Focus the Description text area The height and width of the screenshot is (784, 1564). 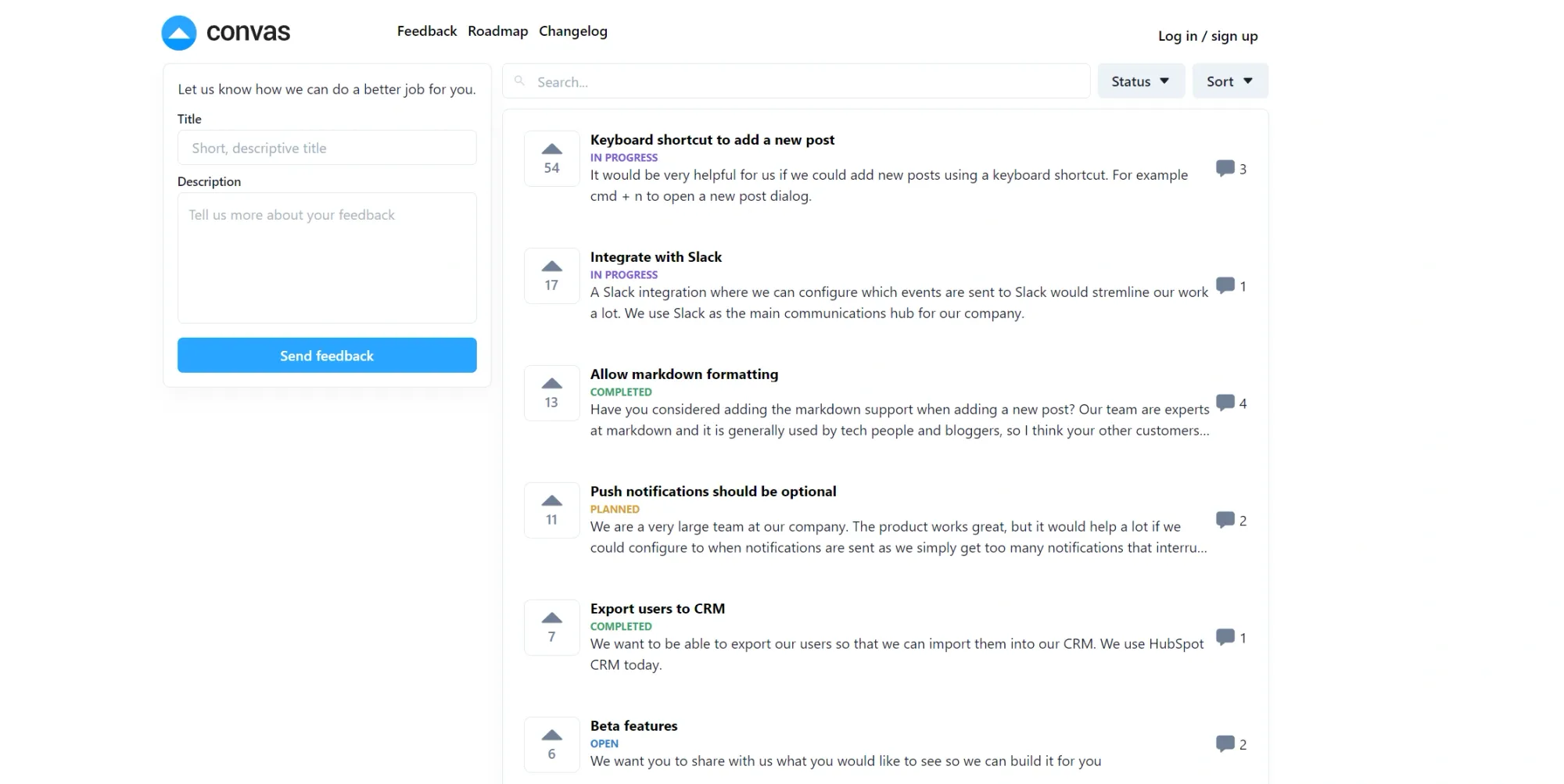click(327, 258)
